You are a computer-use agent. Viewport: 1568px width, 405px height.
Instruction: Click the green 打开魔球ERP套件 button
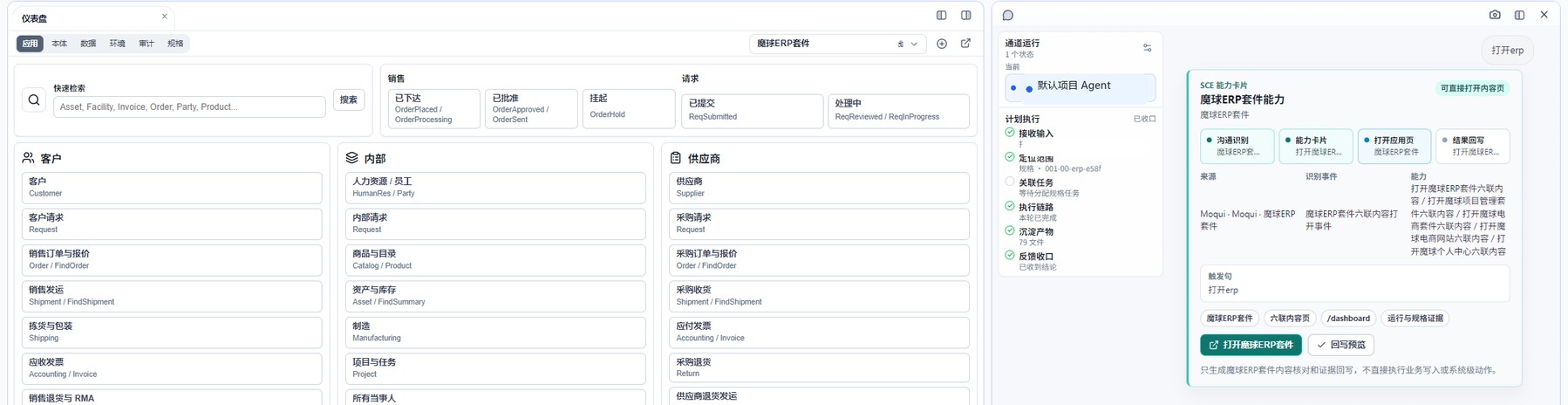1251,345
